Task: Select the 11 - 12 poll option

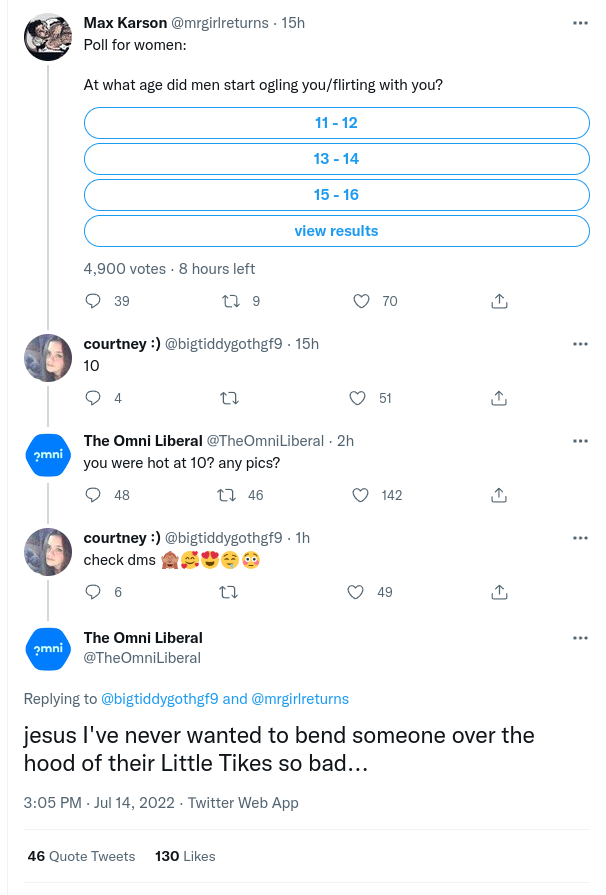Action: pos(336,123)
